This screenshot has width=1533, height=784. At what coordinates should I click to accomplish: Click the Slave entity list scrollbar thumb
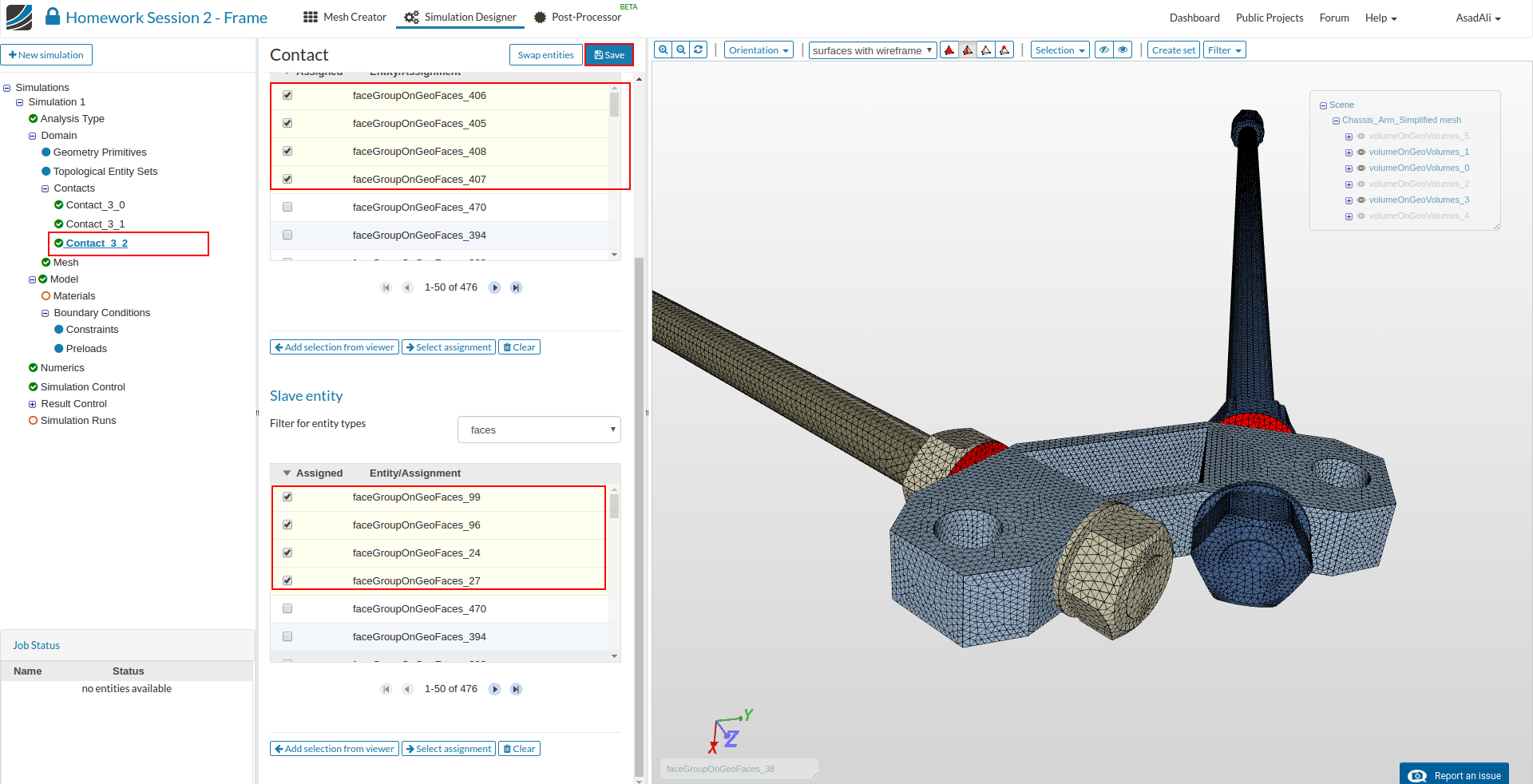click(x=614, y=506)
